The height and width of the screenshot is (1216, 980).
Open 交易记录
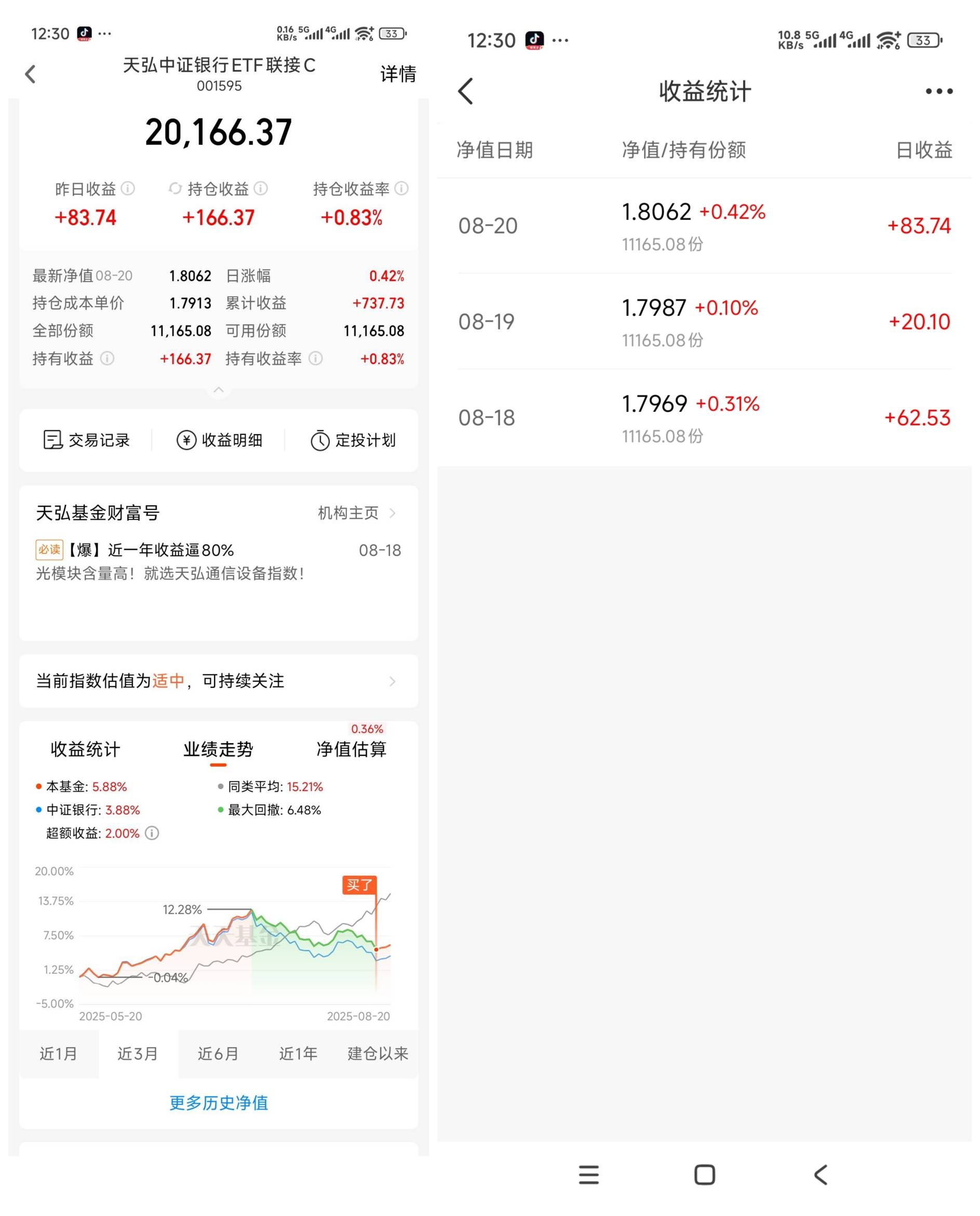coord(86,440)
